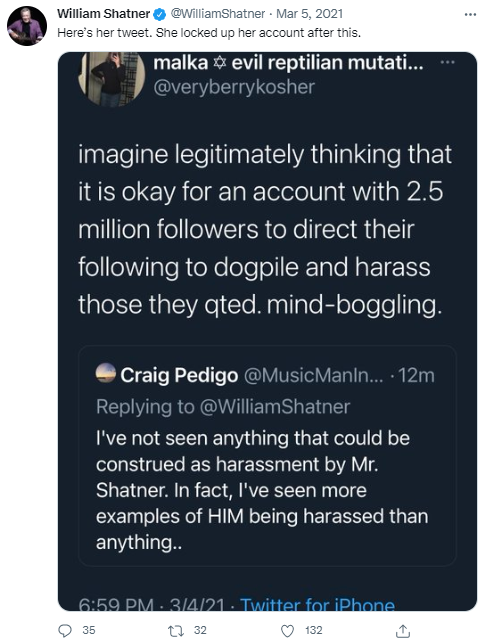Retweet this post using the retweet icon
Viewport: 488px width, 643px height.
[x=176, y=630]
